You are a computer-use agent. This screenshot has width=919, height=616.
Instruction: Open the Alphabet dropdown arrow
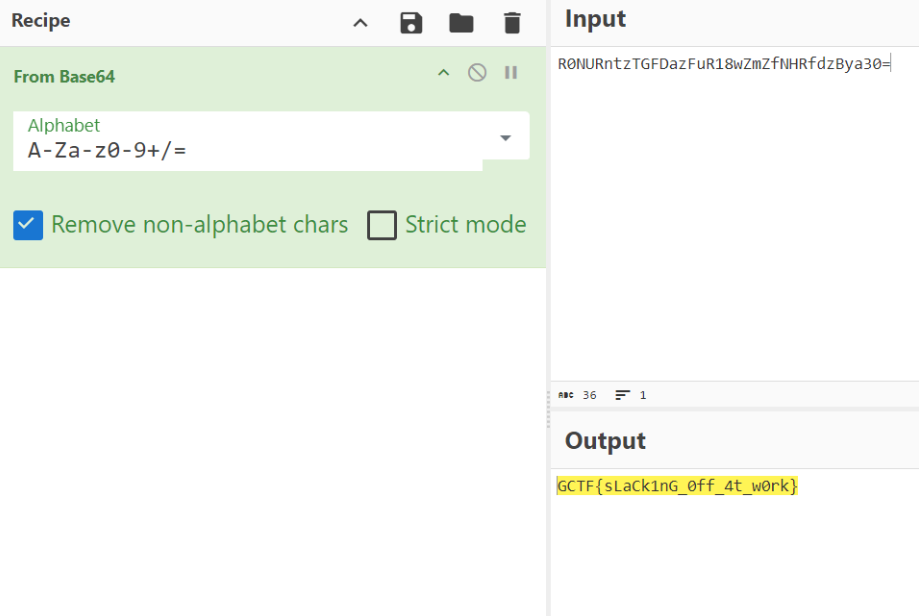(505, 138)
